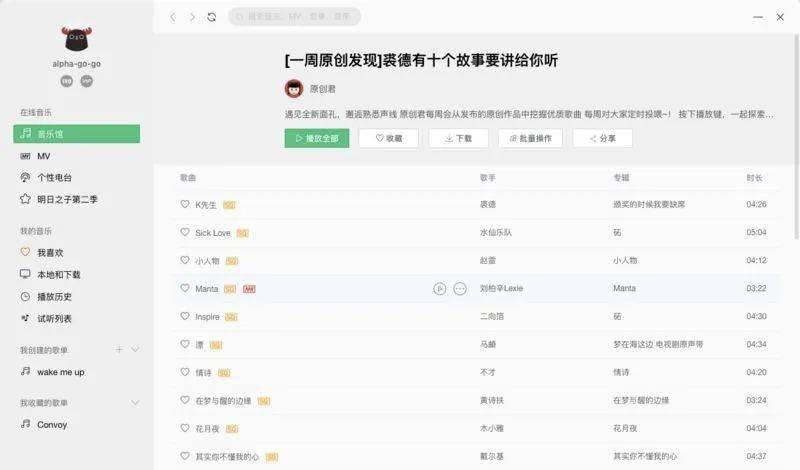The image size is (800, 470).
Task: Click 下载 download button
Action: pos(459,138)
